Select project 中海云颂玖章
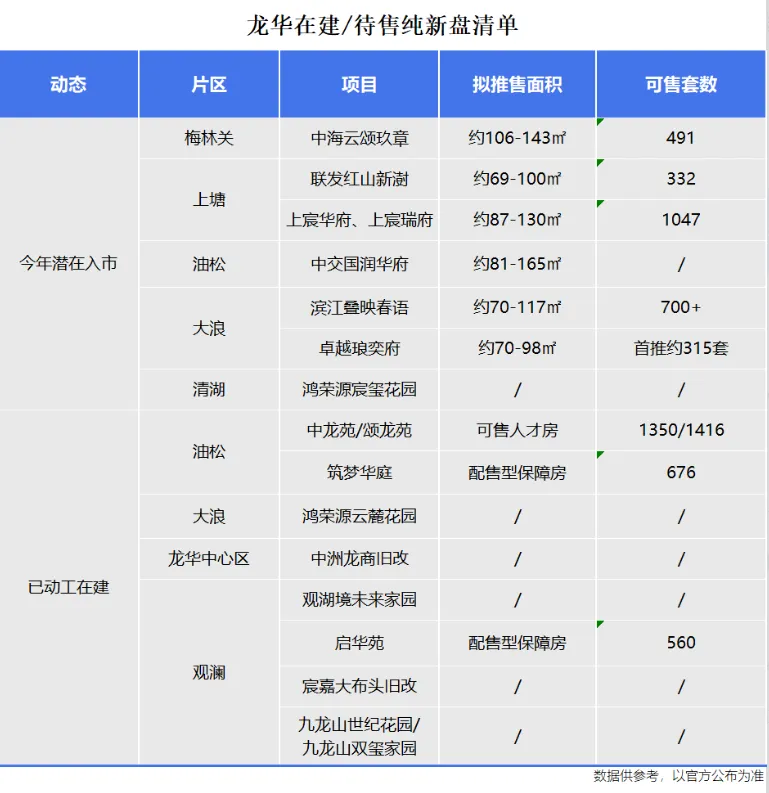The height and width of the screenshot is (793, 769). [359, 138]
